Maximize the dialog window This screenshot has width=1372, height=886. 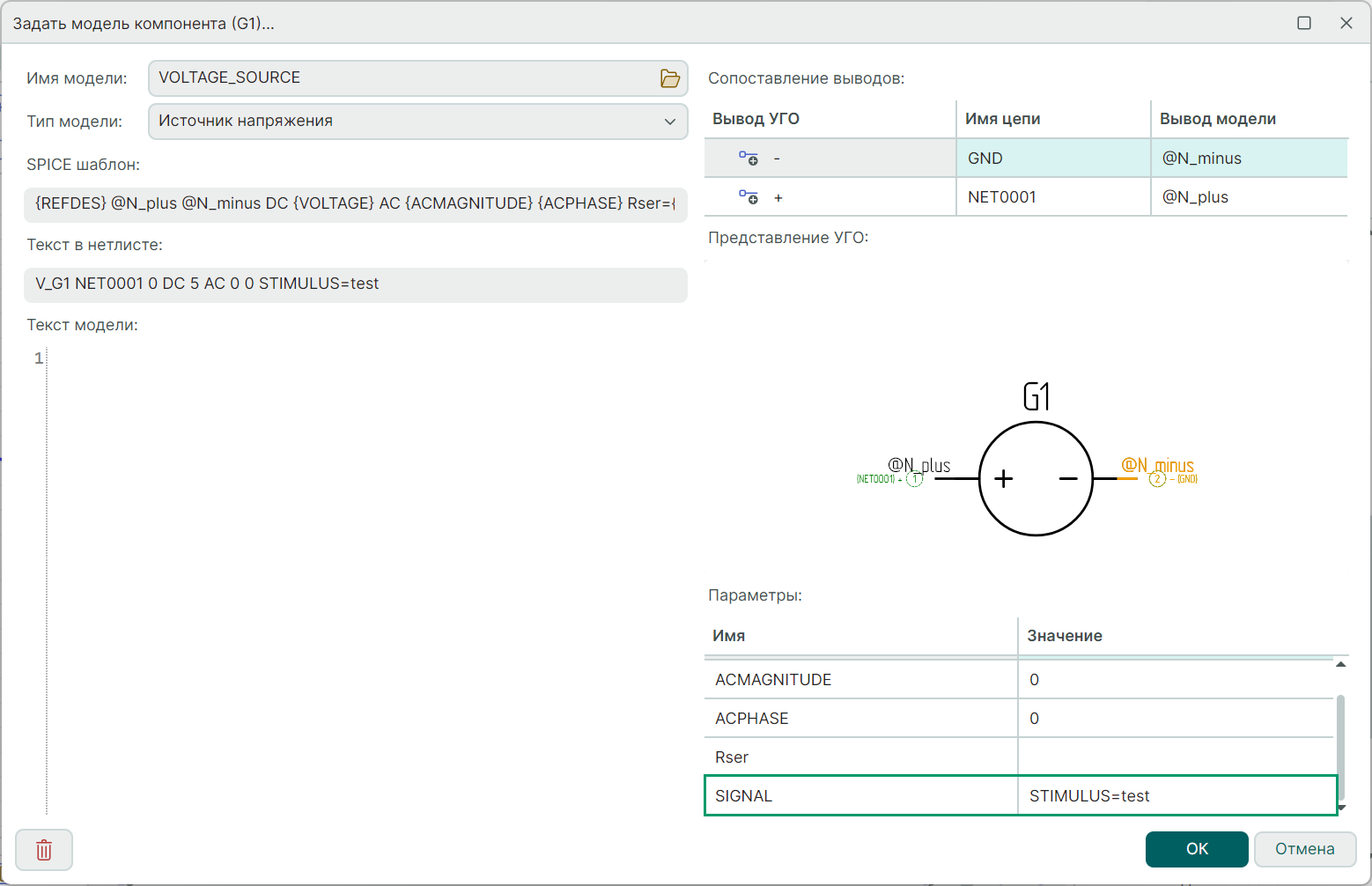(x=1304, y=23)
